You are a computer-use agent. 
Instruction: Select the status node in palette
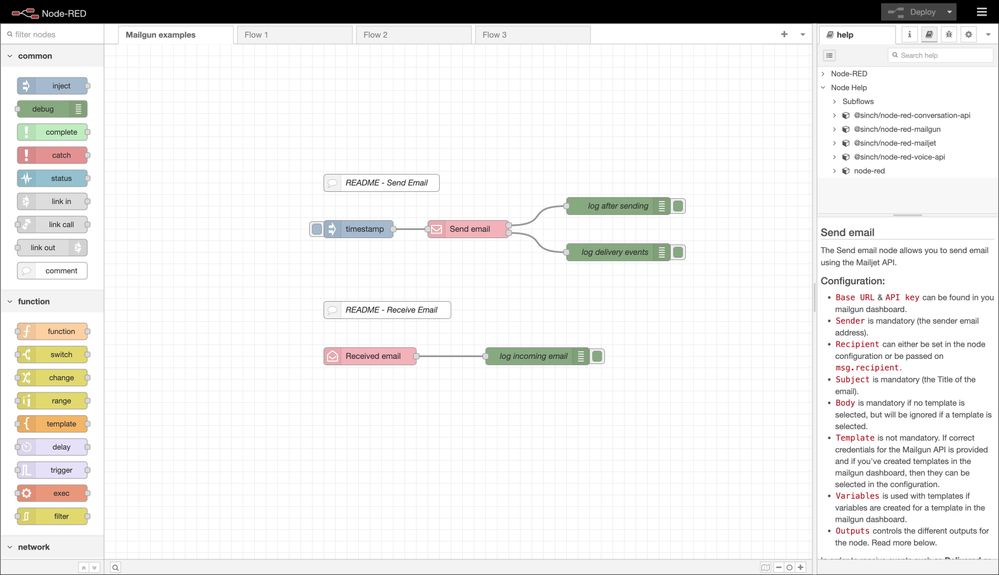click(x=53, y=178)
